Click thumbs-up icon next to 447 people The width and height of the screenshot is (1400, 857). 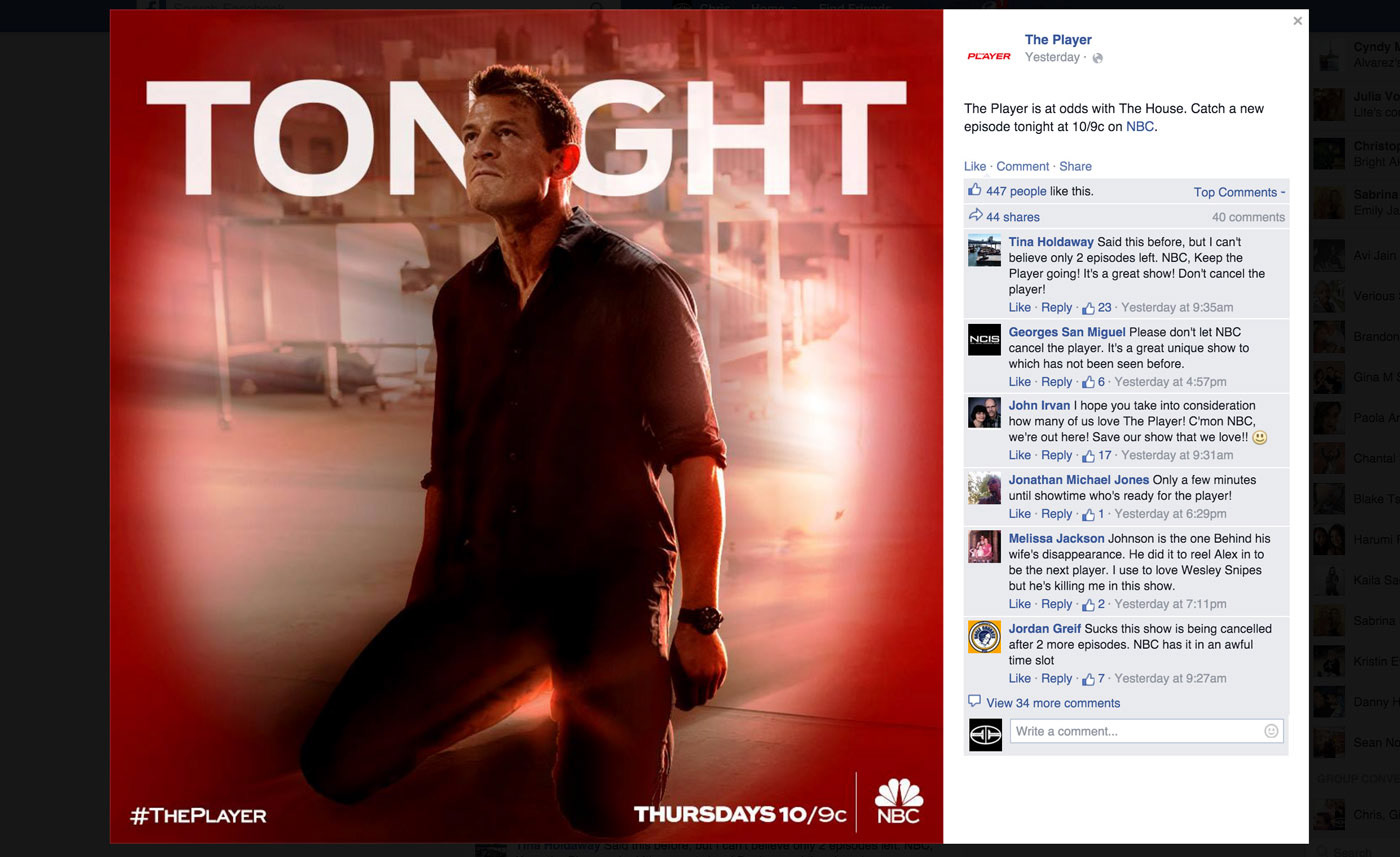(975, 190)
